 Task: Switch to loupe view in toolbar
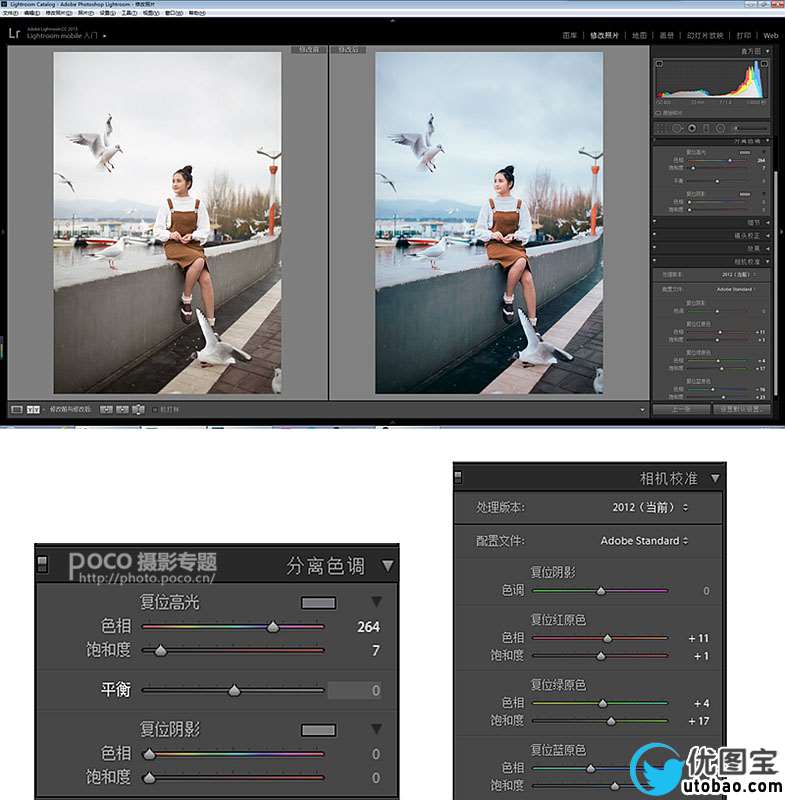(17, 409)
